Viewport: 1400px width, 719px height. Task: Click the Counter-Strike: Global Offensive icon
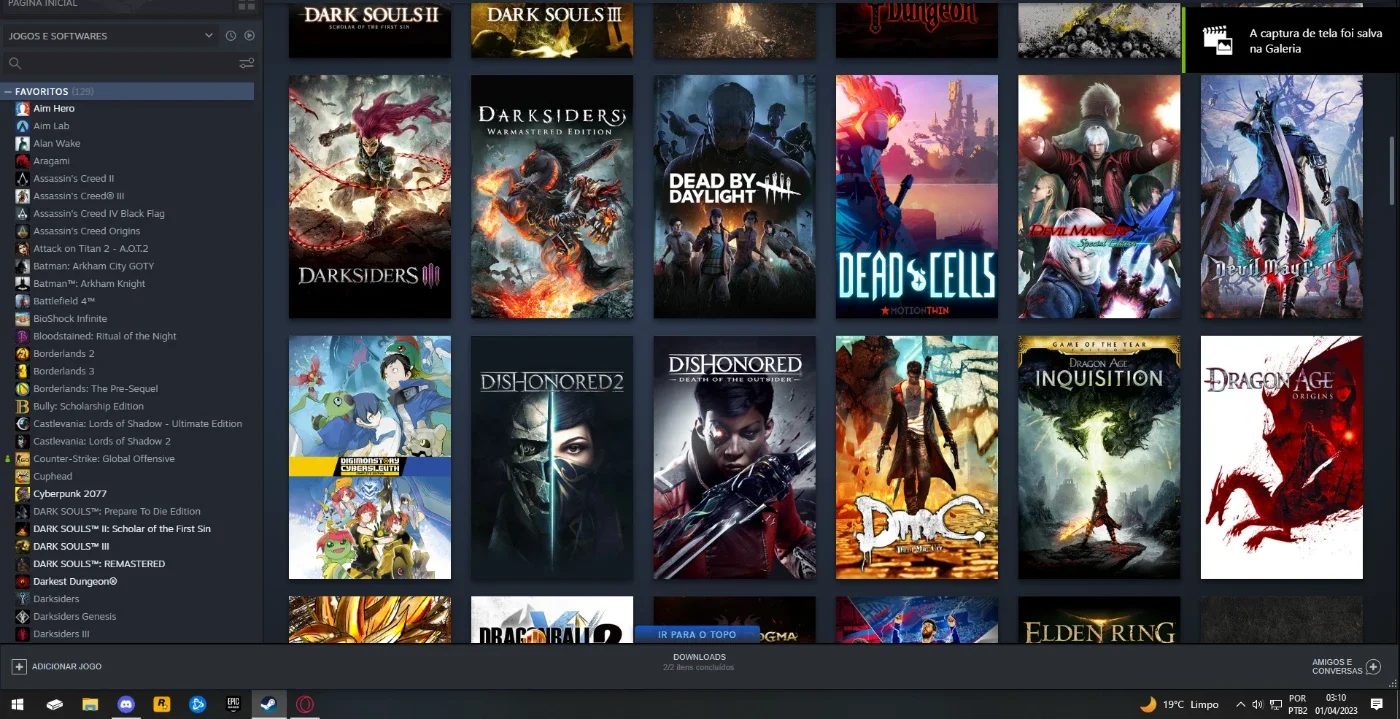click(22, 458)
